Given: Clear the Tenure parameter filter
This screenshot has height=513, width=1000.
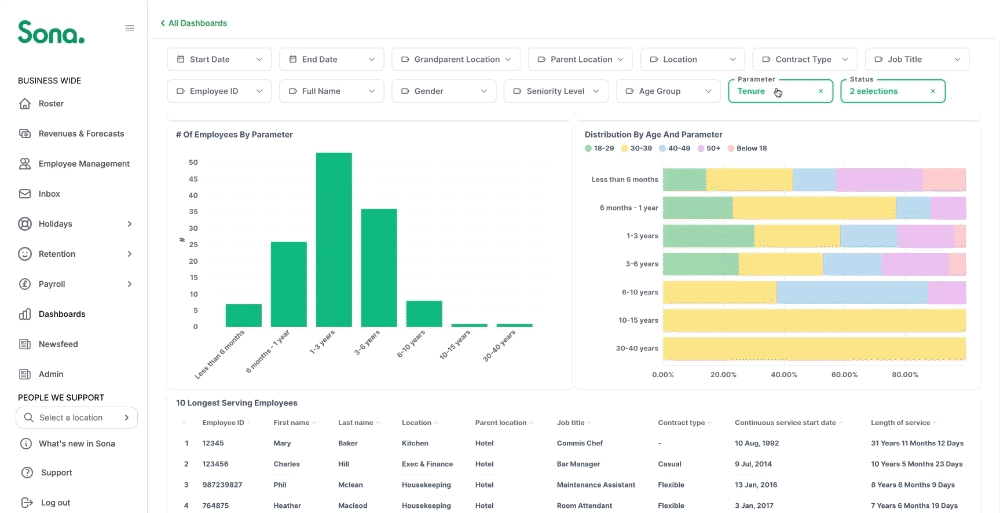Looking at the screenshot, I should [x=821, y=91].
